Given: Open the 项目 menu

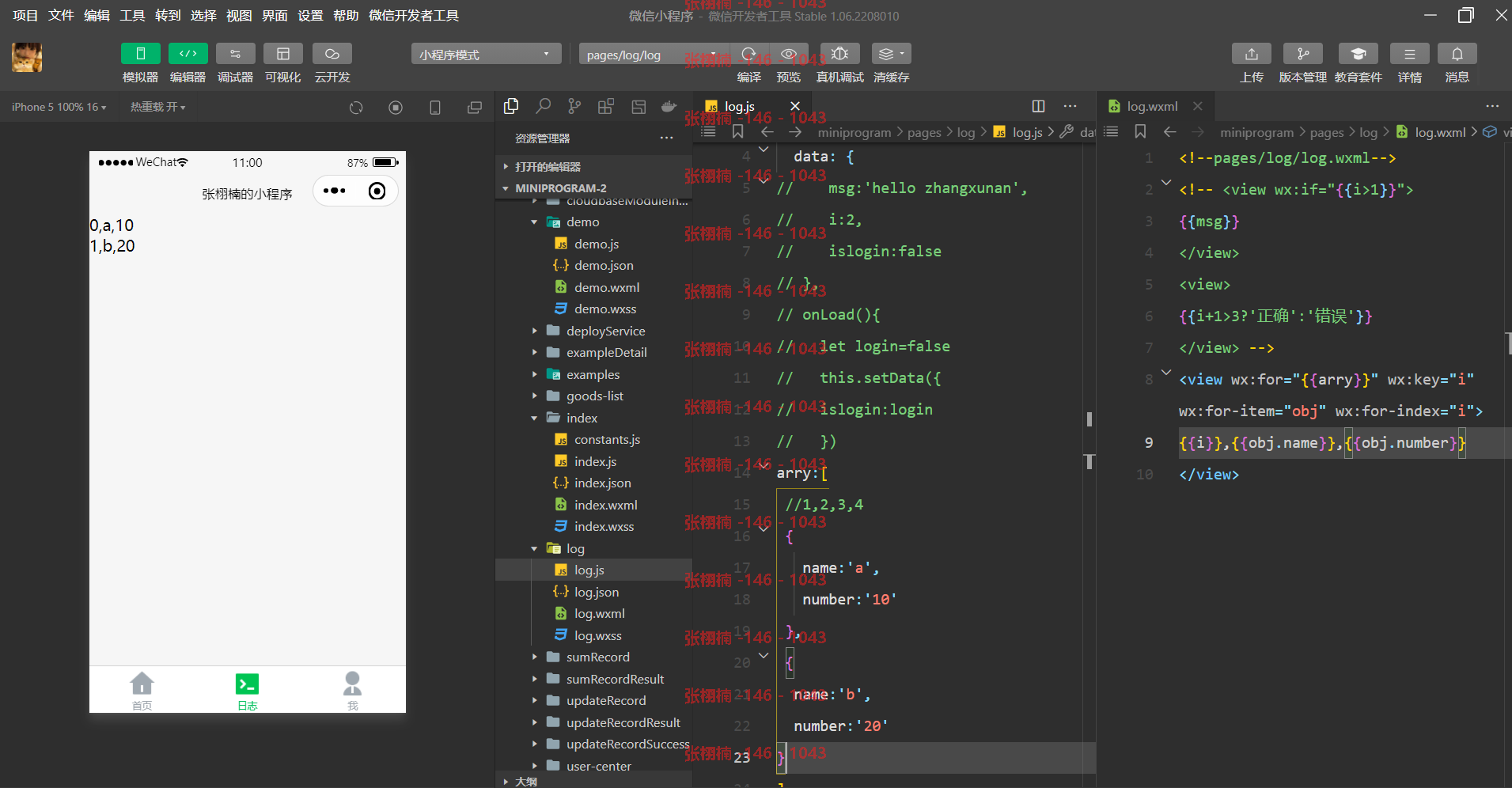Looking at the screenshot, I should [25, 15].
